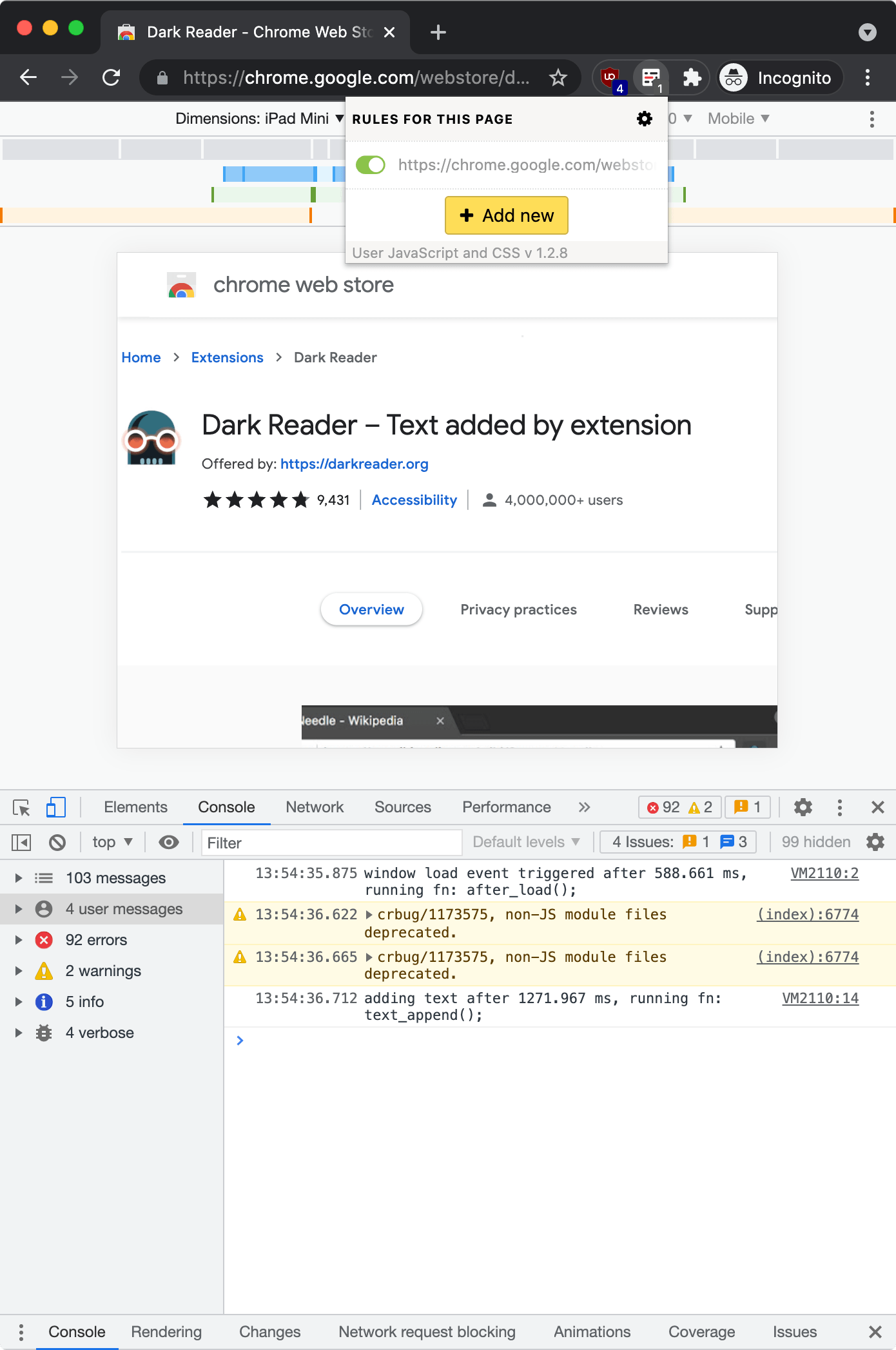
Task: Create a live expression with the eye icon
Action: [x=169, y=843]
